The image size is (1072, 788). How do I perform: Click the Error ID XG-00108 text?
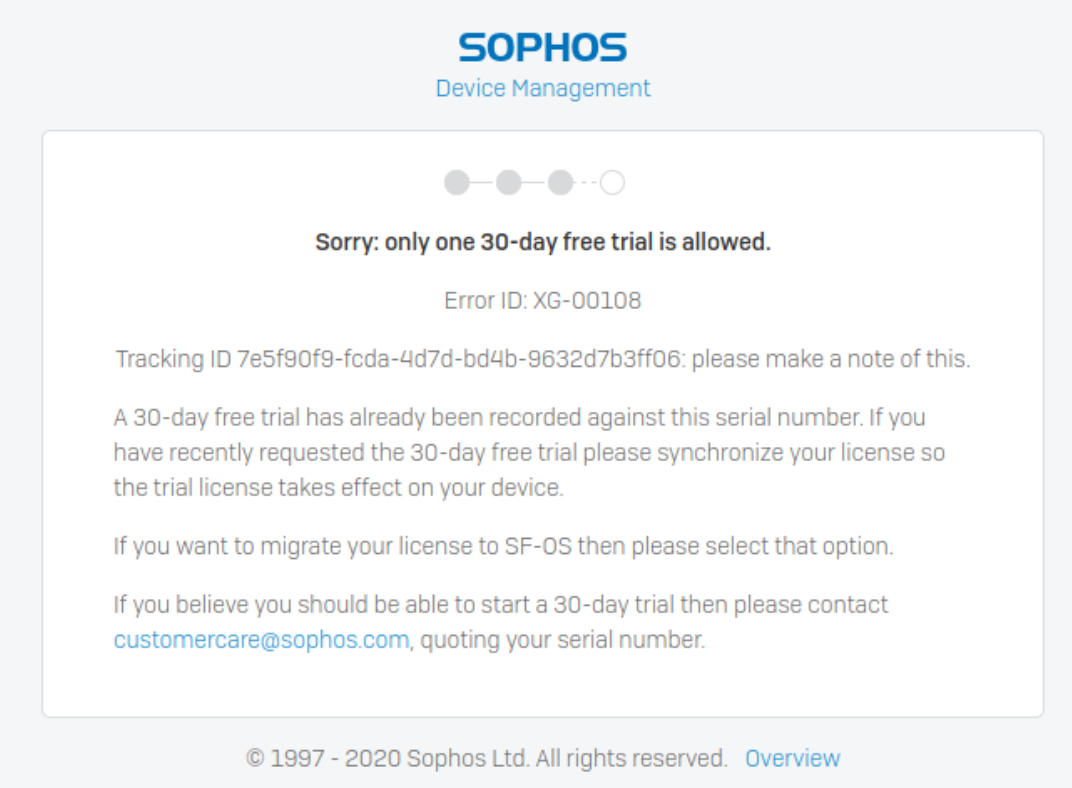pos(543,301)
